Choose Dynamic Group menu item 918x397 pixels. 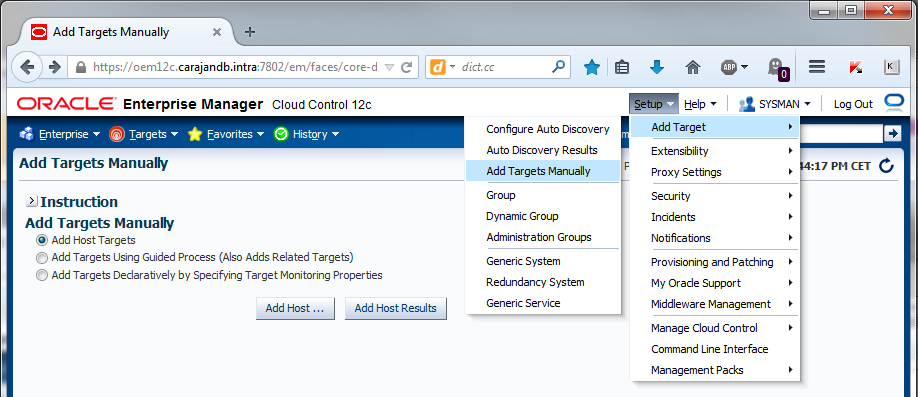click(543, 216)
